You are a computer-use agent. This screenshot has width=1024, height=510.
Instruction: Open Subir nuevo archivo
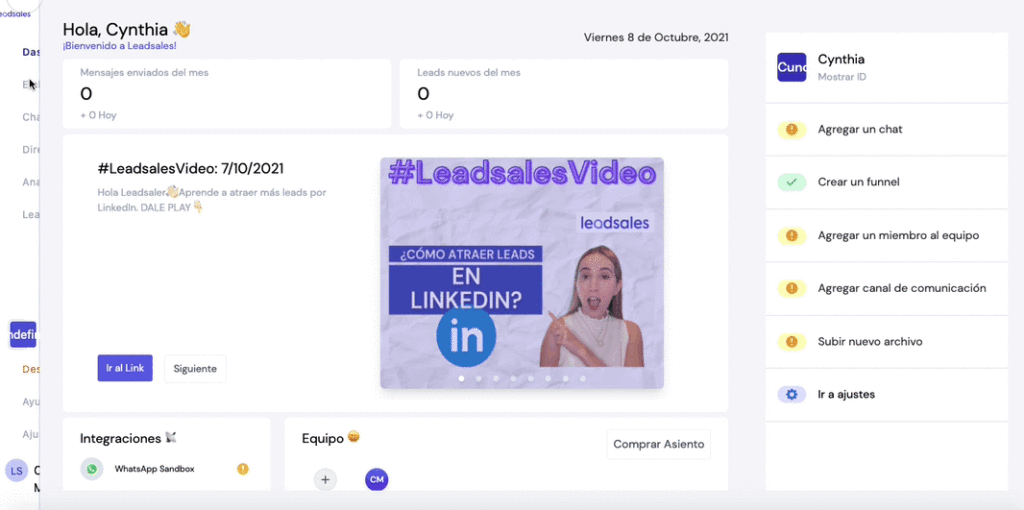click(x=887, y=342)
